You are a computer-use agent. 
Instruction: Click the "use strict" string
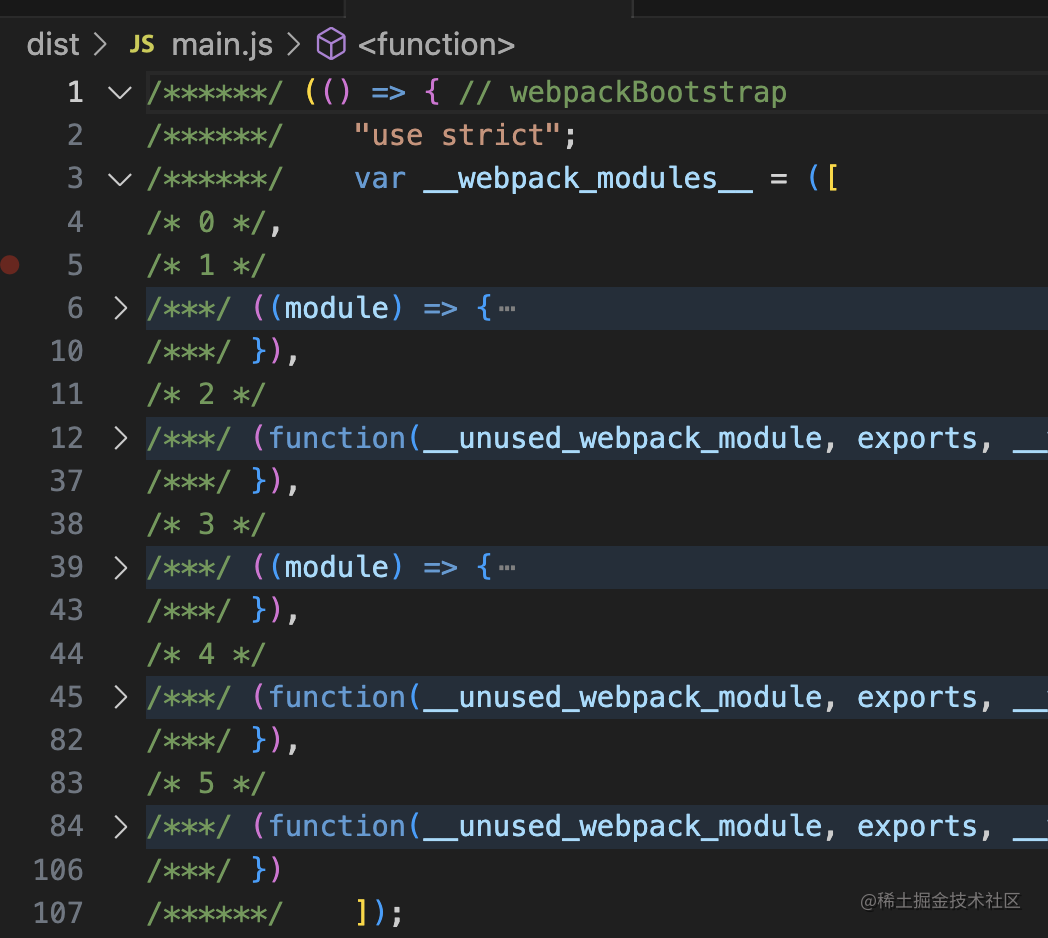(456, 136)
